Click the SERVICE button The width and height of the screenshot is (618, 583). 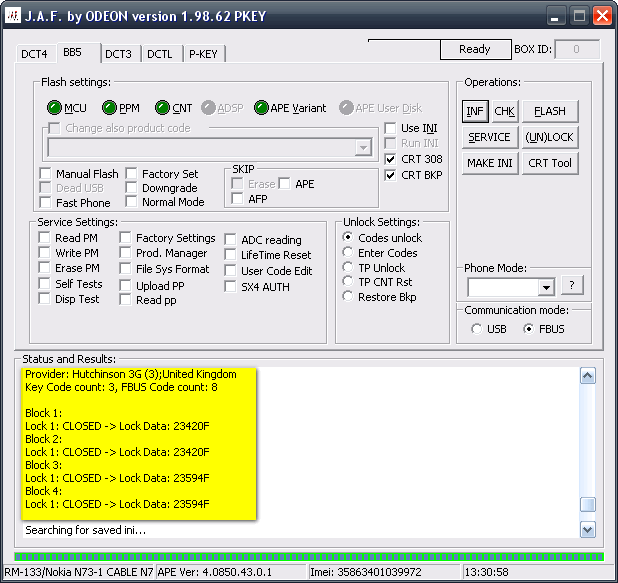(x=490, y=137)
